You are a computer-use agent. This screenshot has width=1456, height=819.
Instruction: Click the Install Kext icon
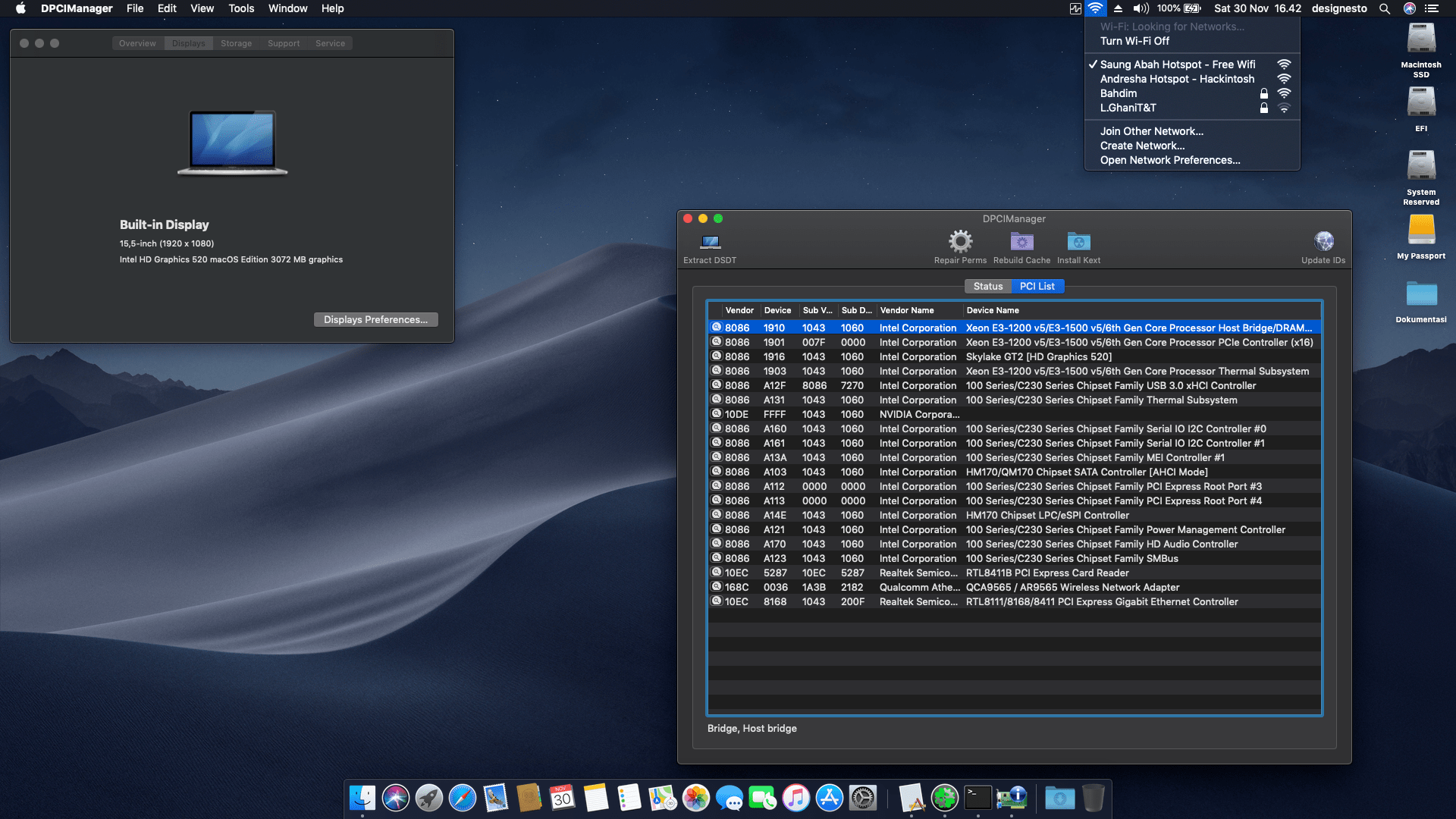point(1078,244)
